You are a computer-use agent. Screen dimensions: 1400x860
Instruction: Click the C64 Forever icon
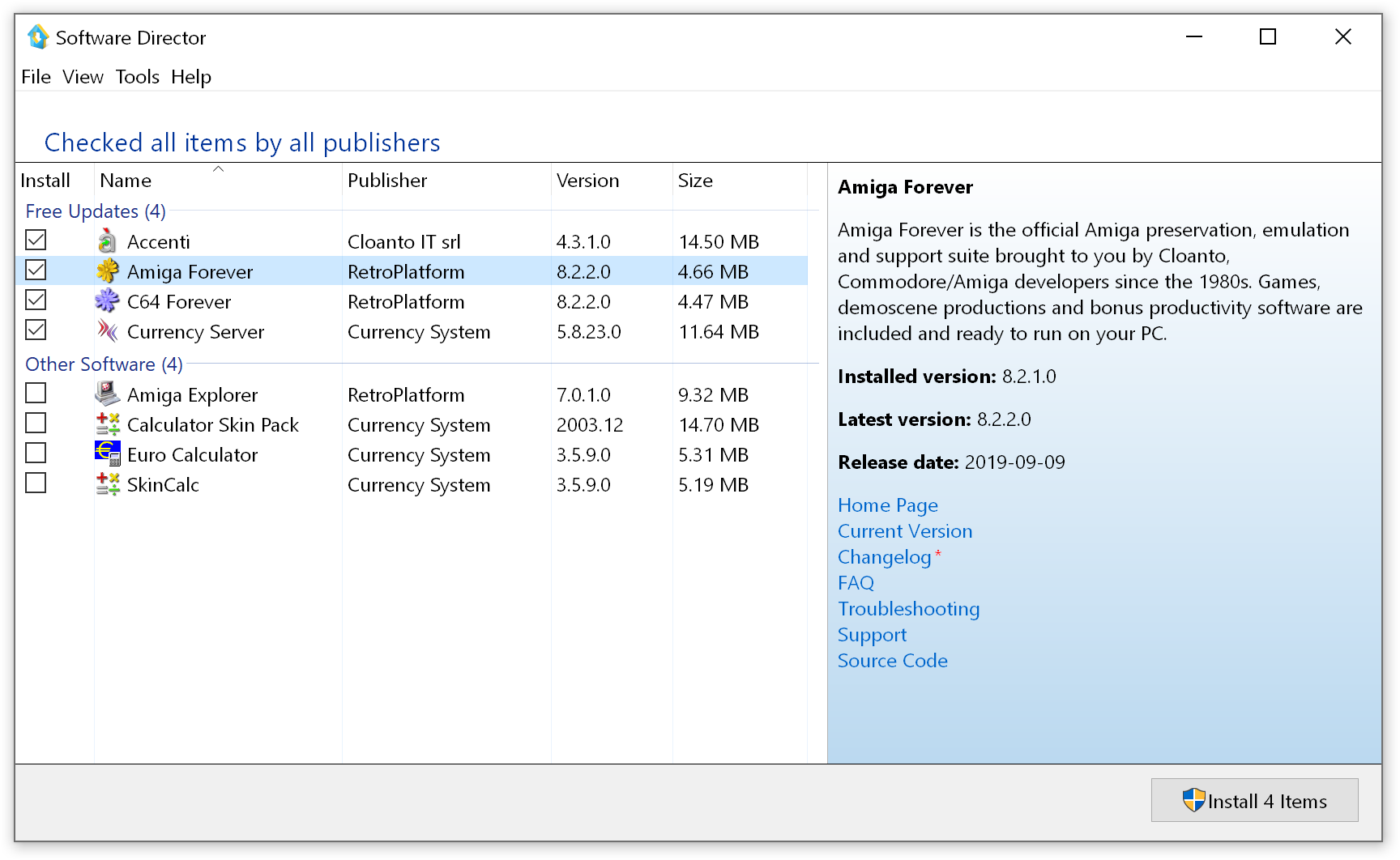[x=107, y=300]
